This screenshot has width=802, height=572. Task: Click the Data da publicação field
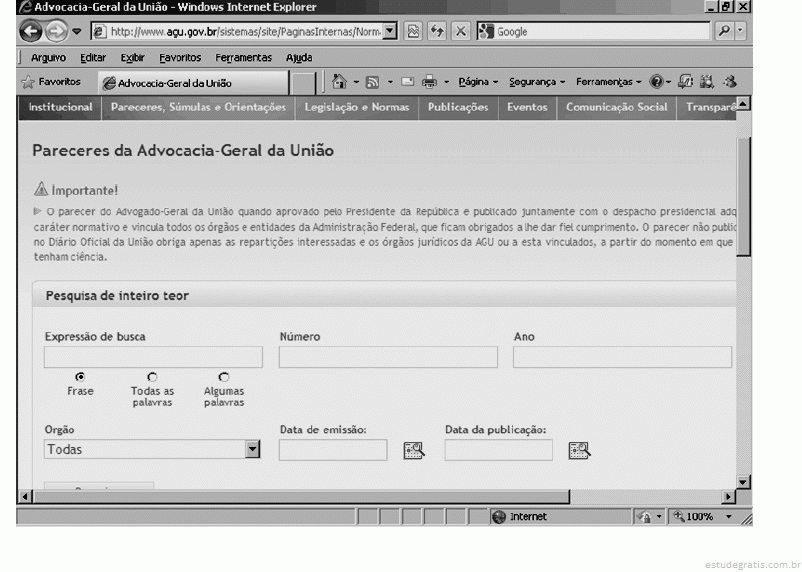tap(499, 450)
